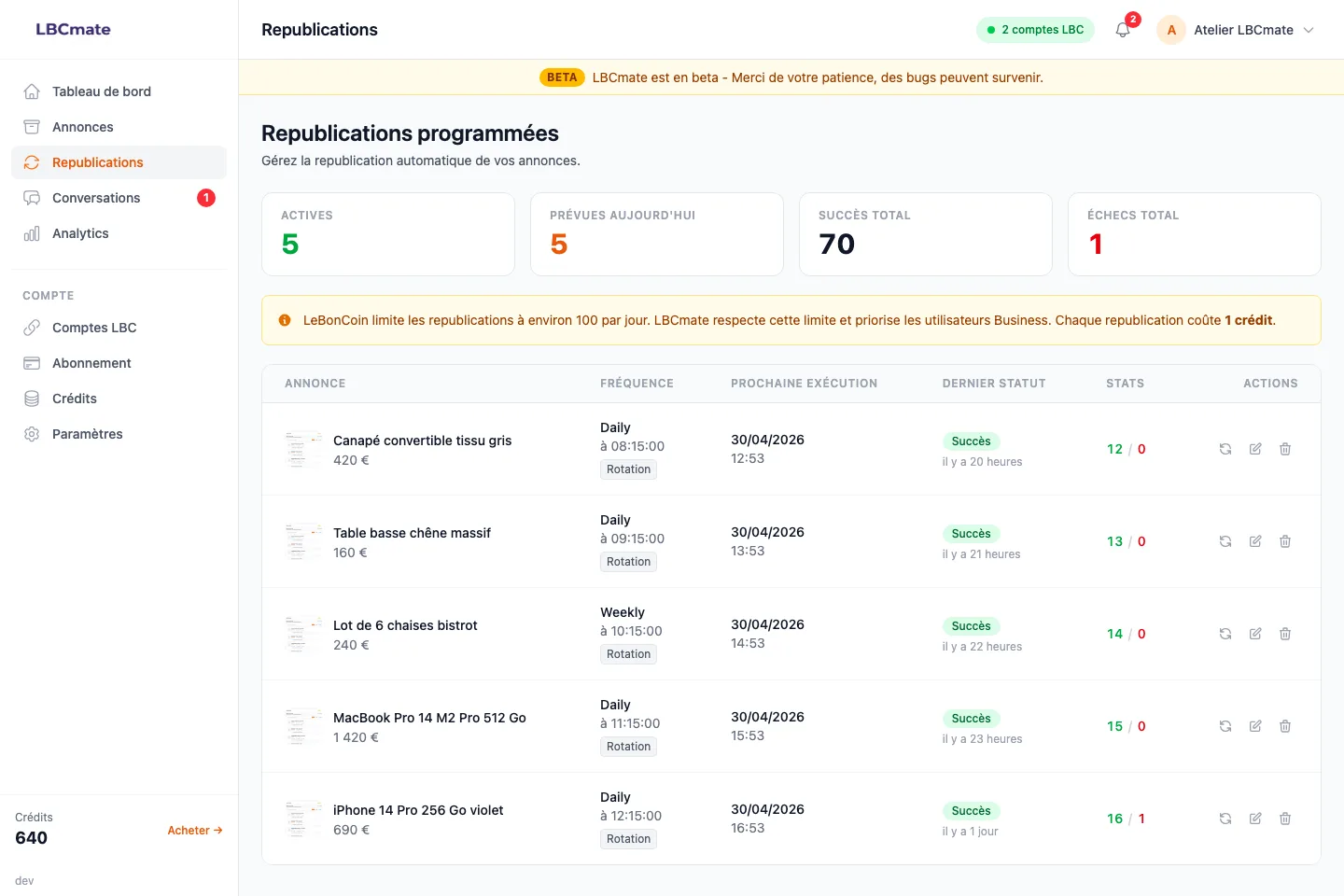Viewport: 1344px width, 896px height.
Task: Click the Échecs total card
Action: tap(1195, 234)
